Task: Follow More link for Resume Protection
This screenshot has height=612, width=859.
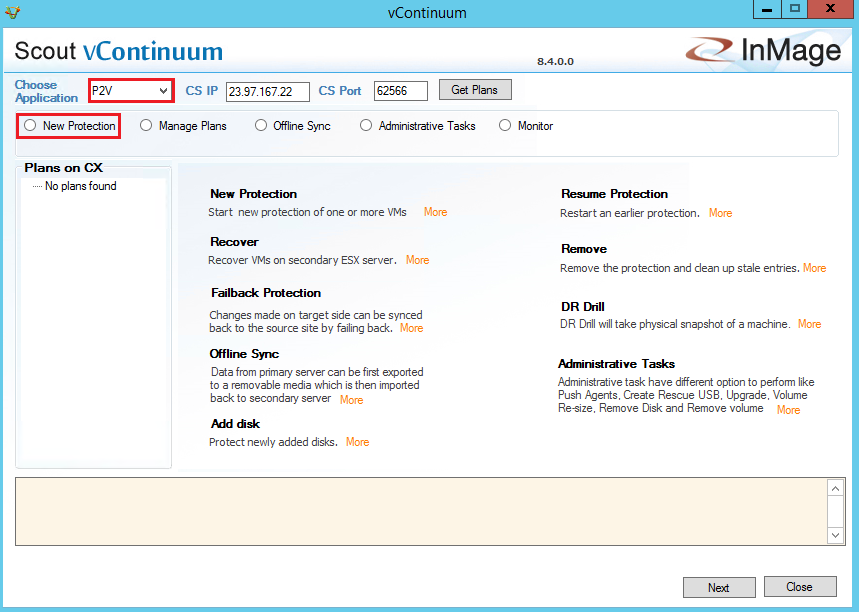Action: coord(720,213)
